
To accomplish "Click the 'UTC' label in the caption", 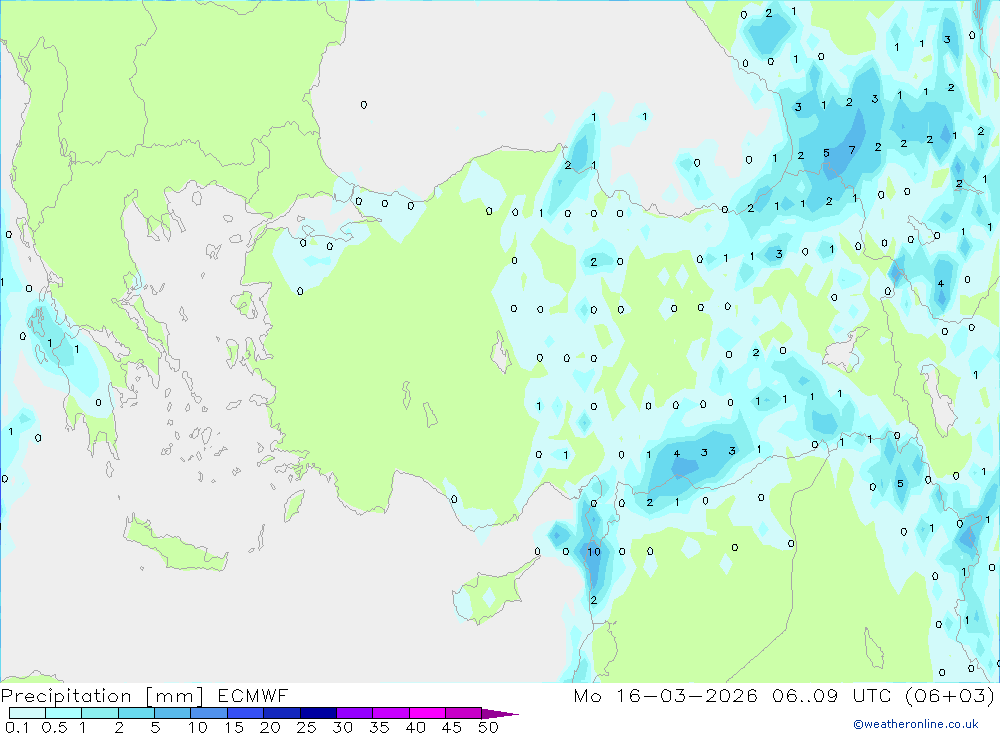I will coord(872,695).
